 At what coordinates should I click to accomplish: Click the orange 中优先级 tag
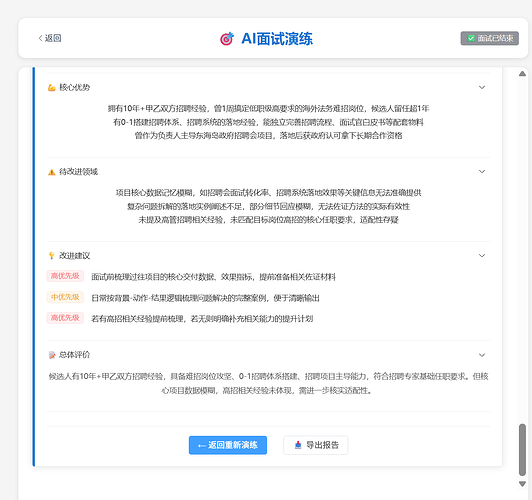click(x=65, y=297)
